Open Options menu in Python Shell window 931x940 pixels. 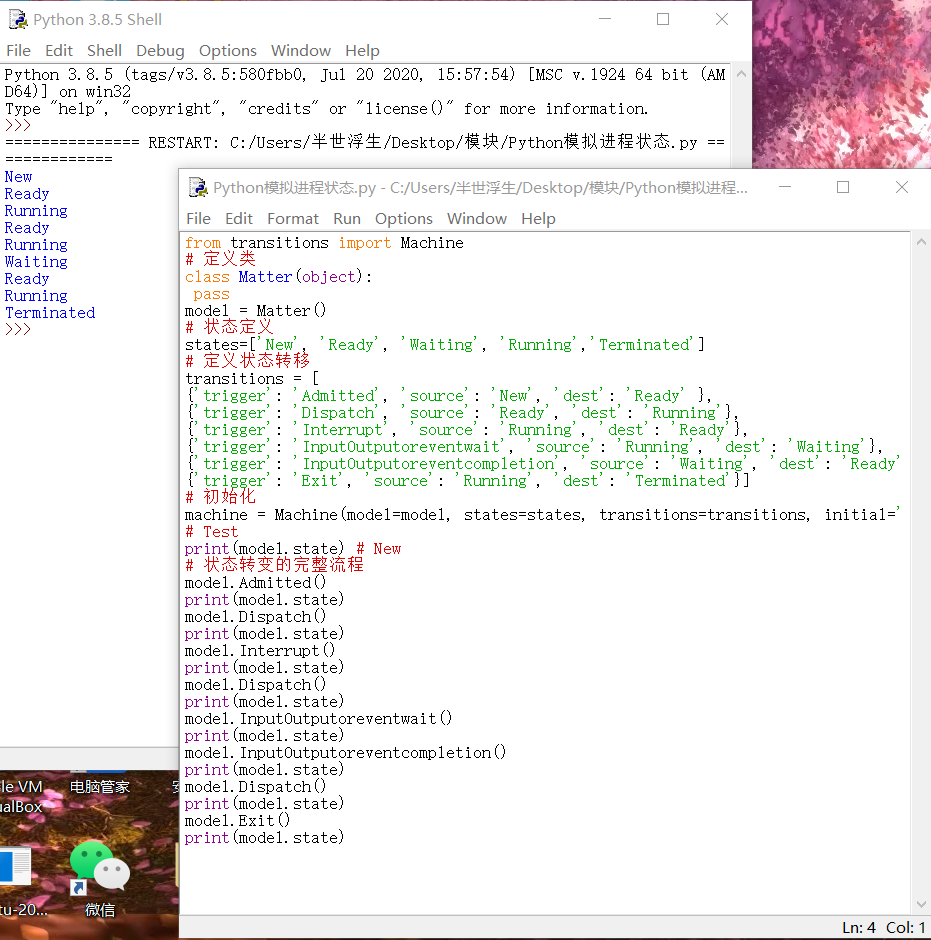(x=228, y=50)
